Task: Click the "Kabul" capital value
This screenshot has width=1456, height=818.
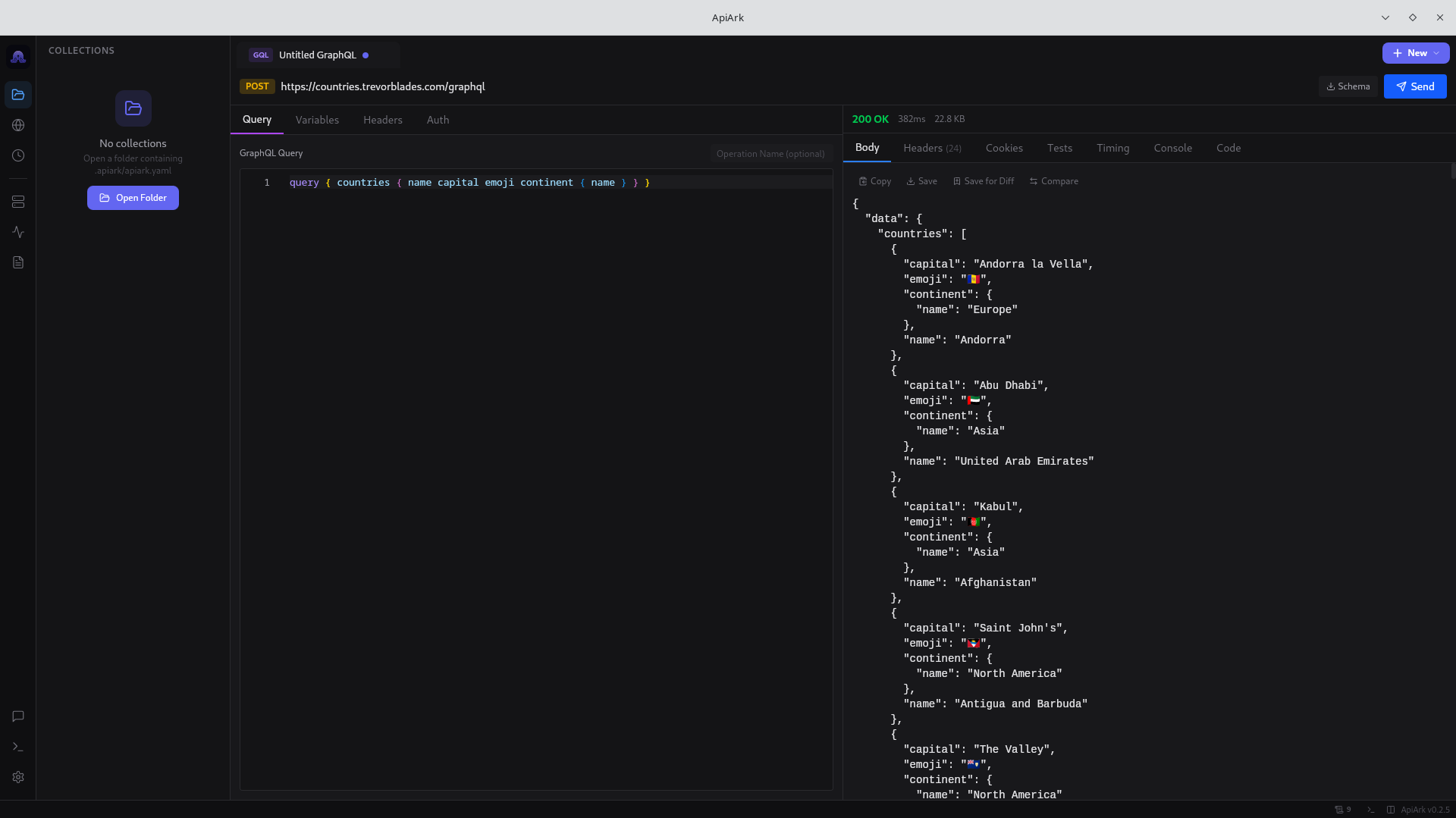Action: [995, 507]
